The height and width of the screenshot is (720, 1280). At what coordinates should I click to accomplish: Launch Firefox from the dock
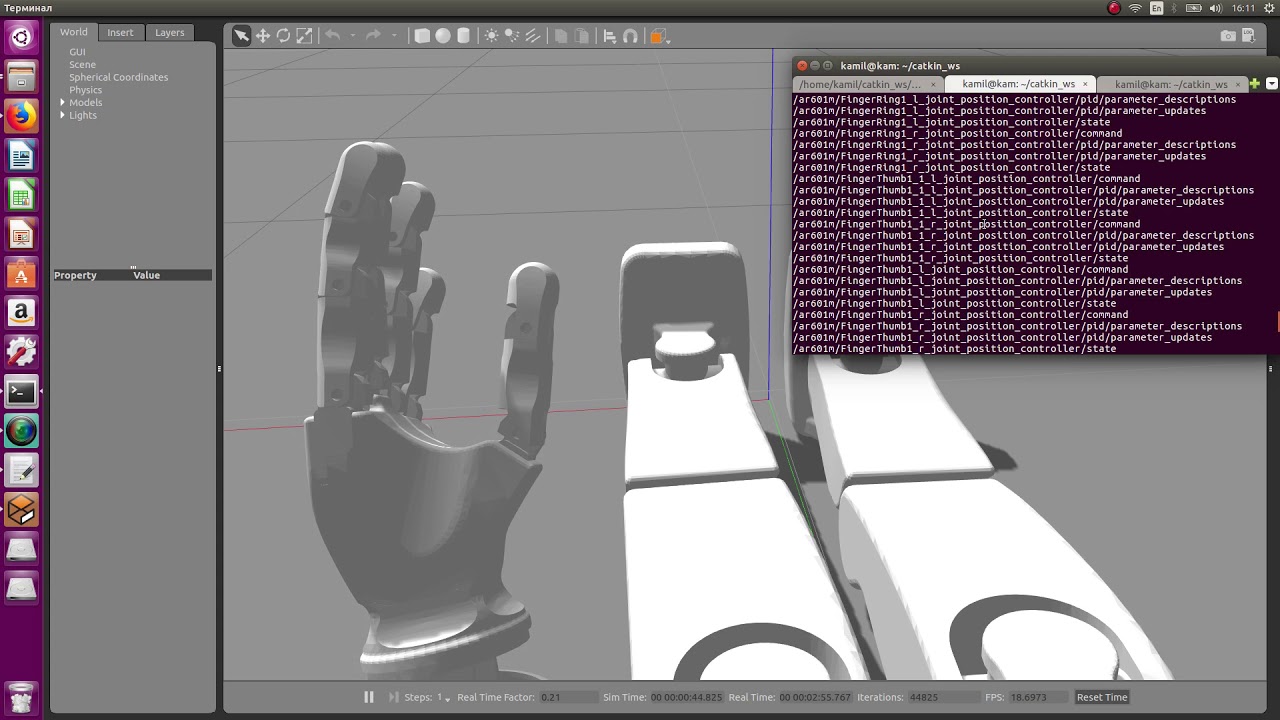click(x=21, y=116)
